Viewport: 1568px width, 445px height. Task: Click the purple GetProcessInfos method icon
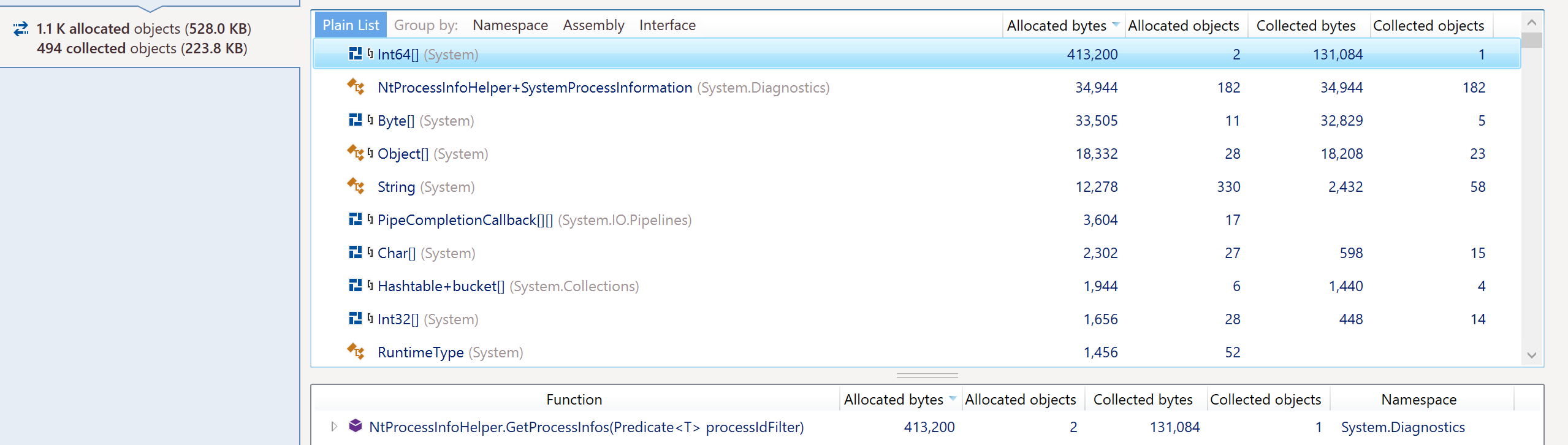[x=356, y=426]
